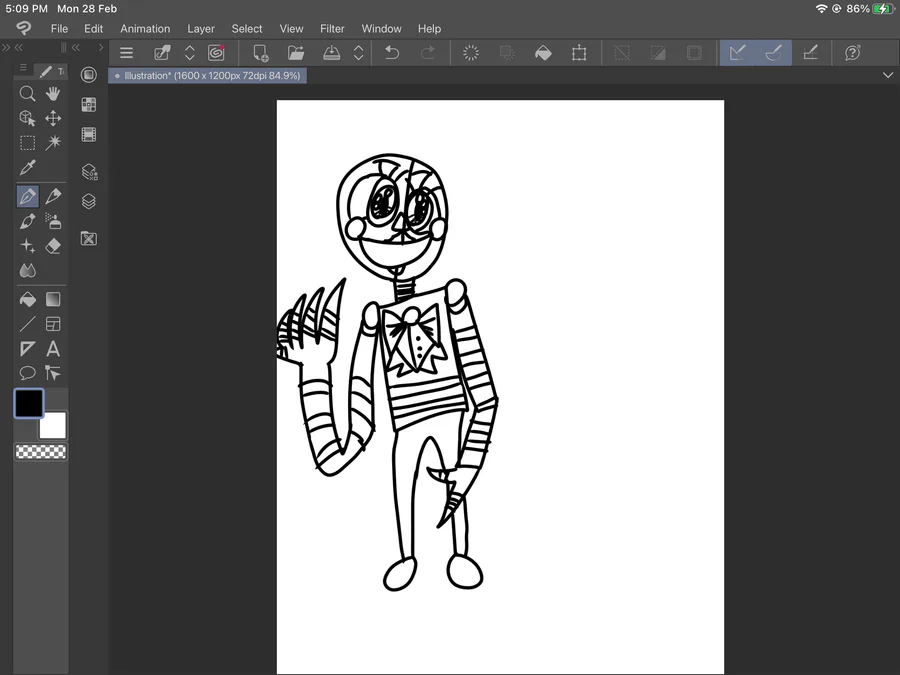Select the Correct Line tool
Image resolution: width=900 pixels, height=675 pixels.
[53, 373]
